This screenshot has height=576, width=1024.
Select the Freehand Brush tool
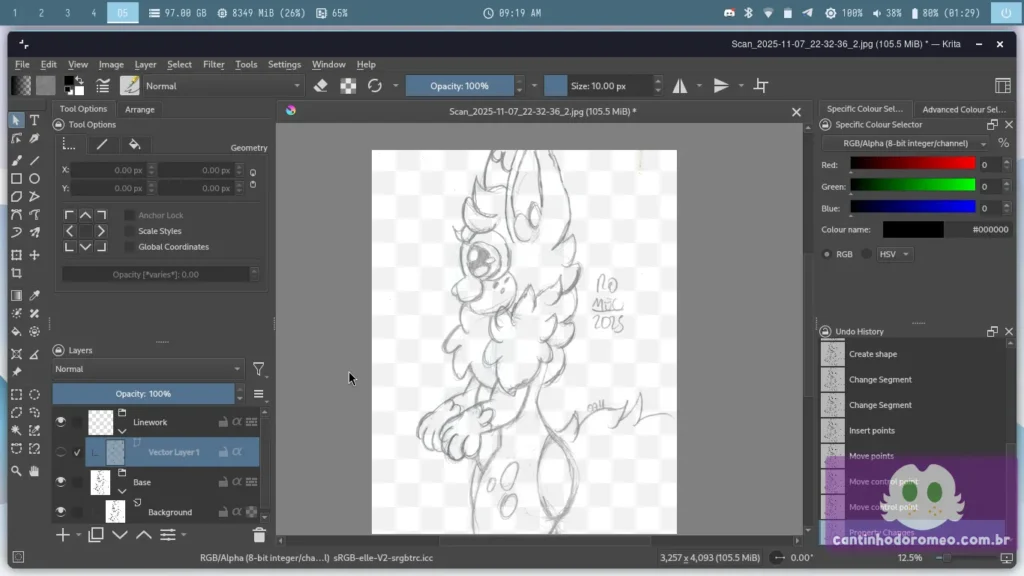[16, 160]
